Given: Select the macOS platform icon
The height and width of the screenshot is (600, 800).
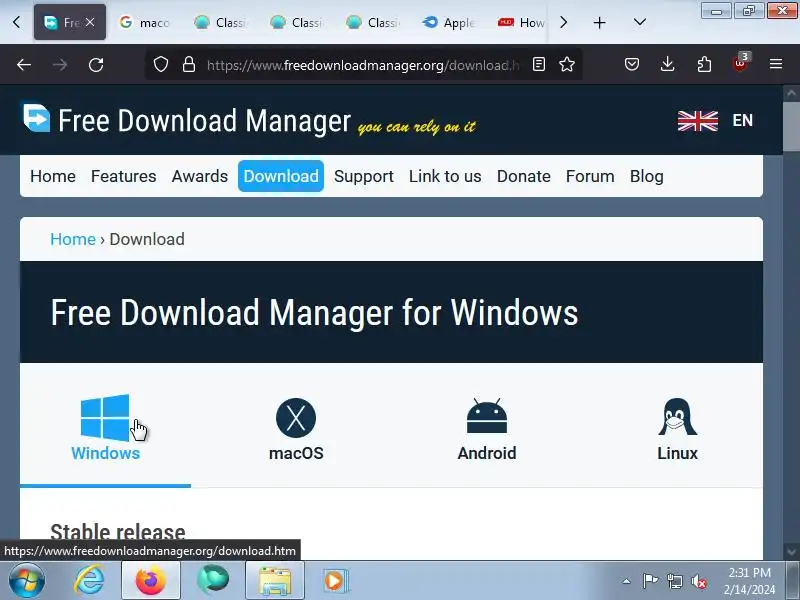Looking at the screenshot, I should [296, 418].
